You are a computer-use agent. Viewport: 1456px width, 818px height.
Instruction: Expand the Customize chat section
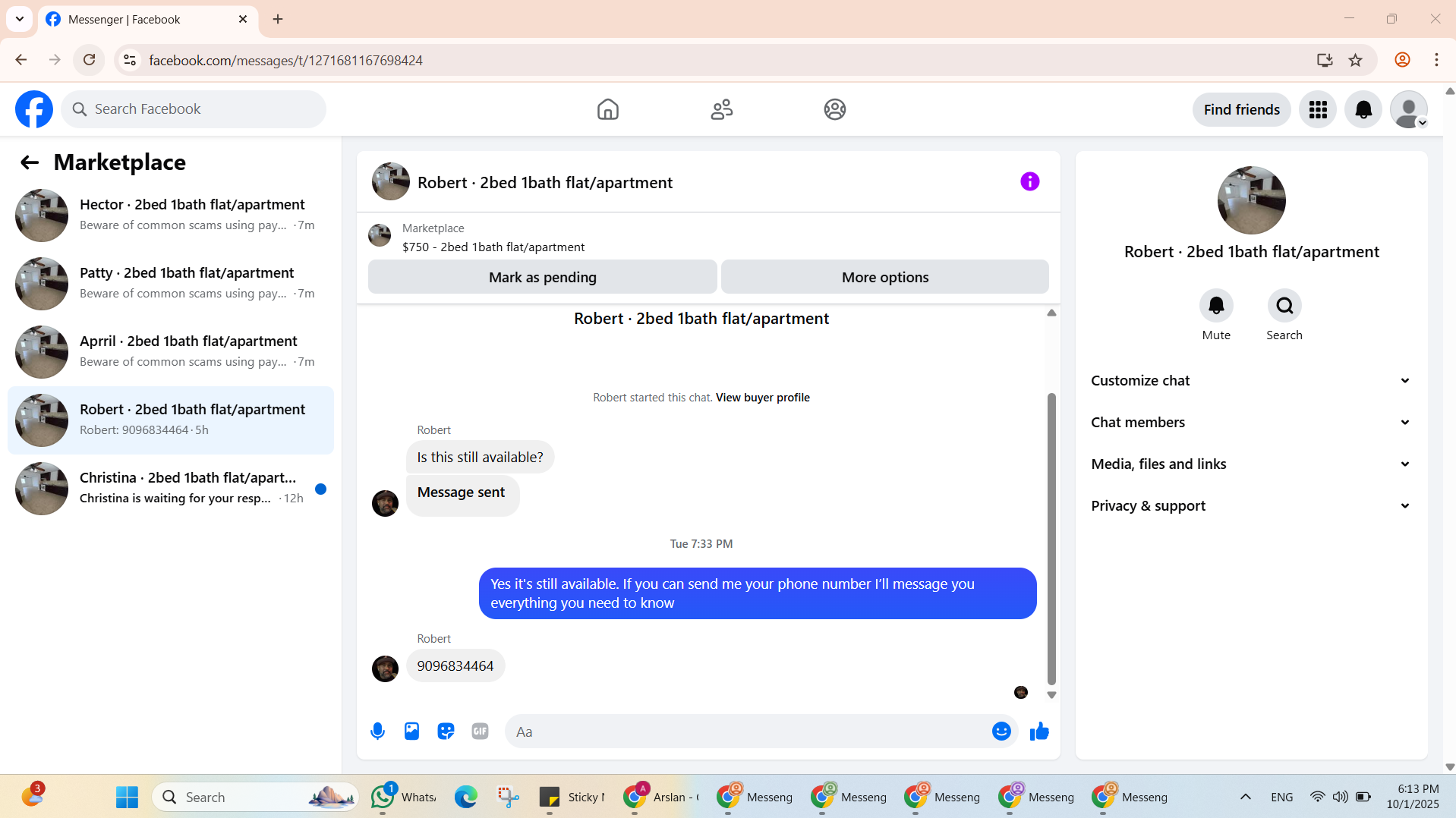tap(1251, 381)
